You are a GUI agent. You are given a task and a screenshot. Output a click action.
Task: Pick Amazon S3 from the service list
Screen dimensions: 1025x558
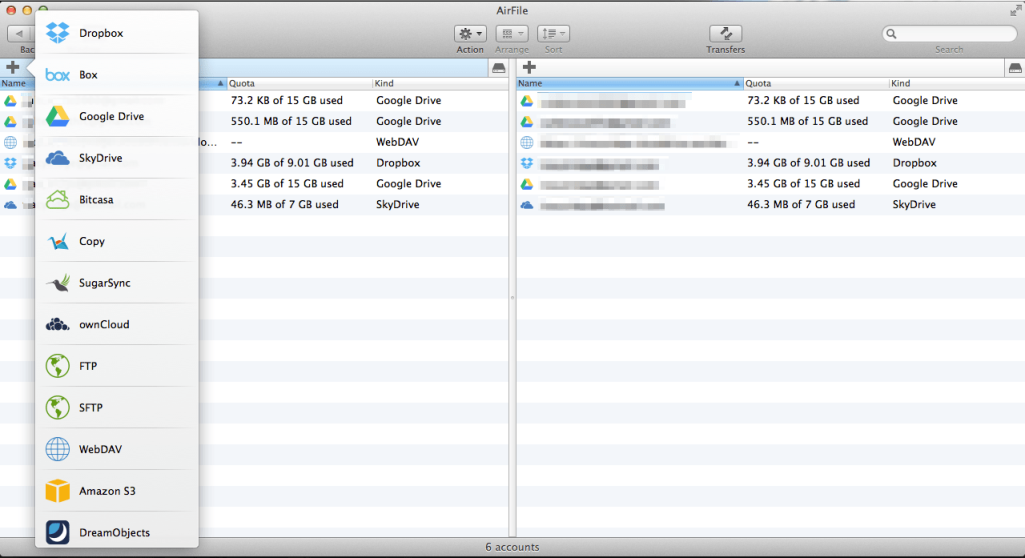tap(116, 491)
